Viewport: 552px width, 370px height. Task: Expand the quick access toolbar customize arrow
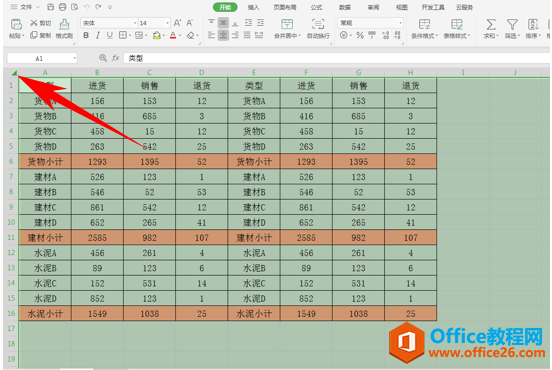coord(110,7)
